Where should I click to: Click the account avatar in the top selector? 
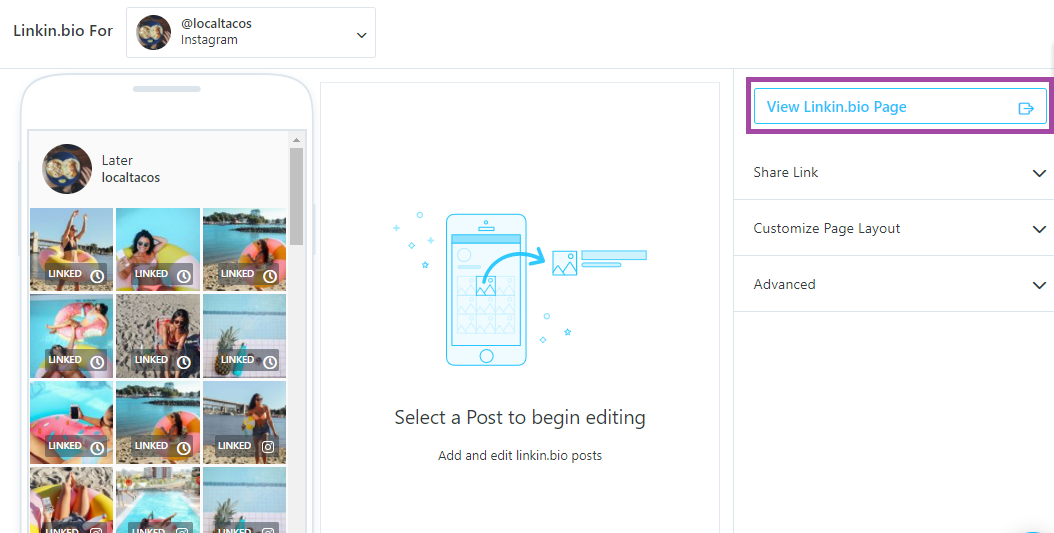click(x=154, y=32)
